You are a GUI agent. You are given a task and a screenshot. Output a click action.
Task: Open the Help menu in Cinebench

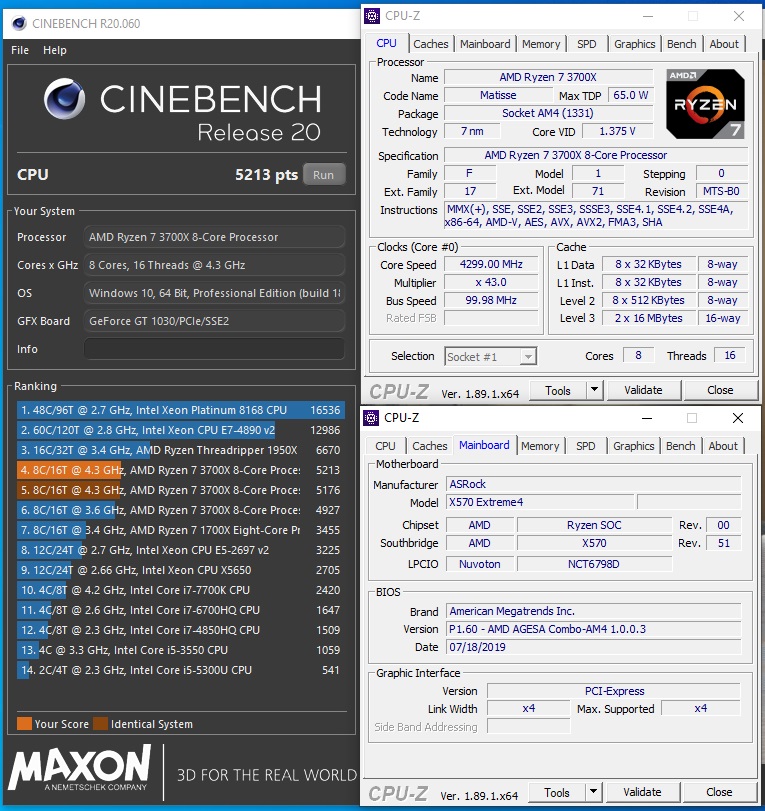click(x=55, y=50)
